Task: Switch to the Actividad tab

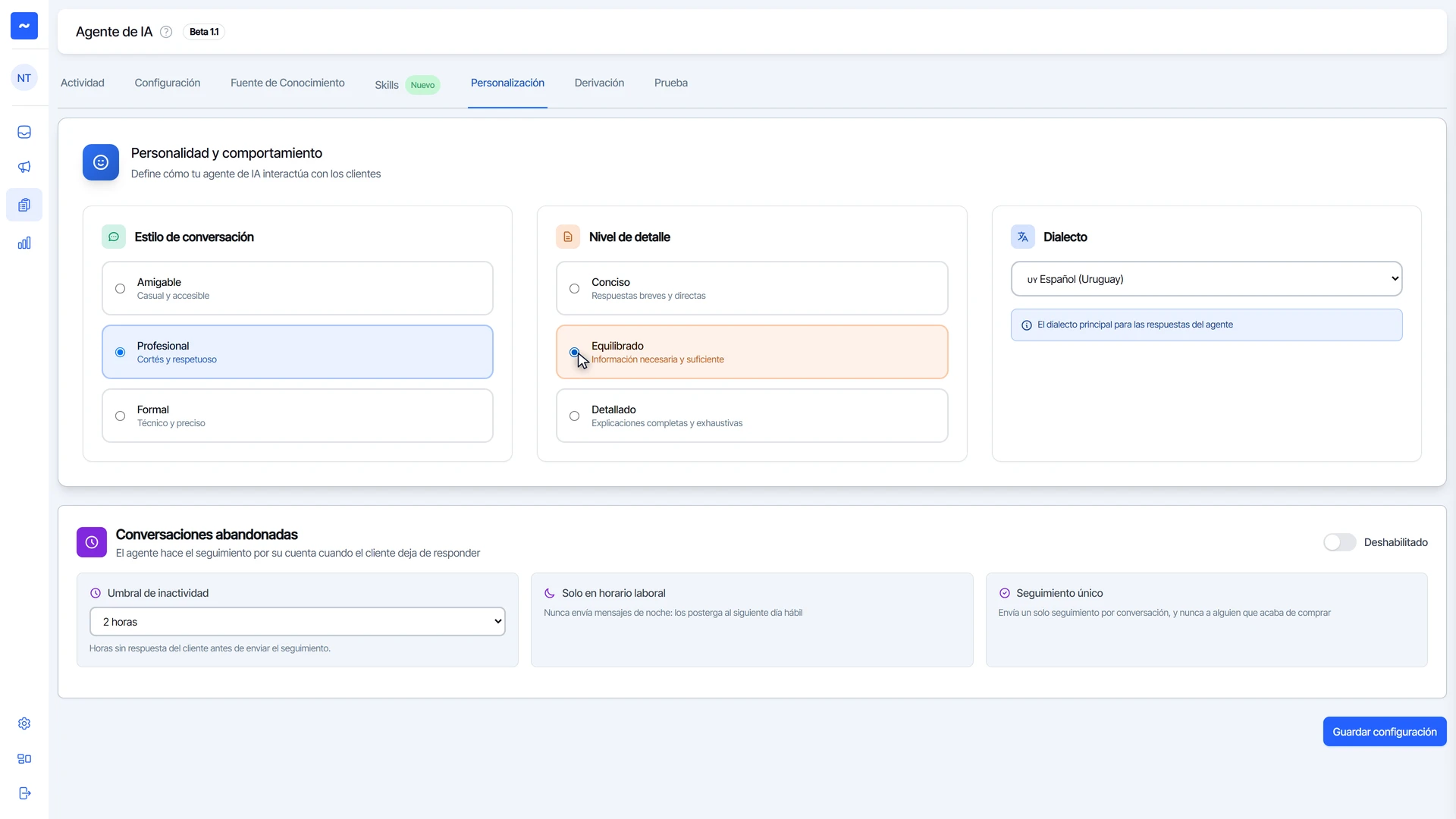Action: click(x=83, y=83)
